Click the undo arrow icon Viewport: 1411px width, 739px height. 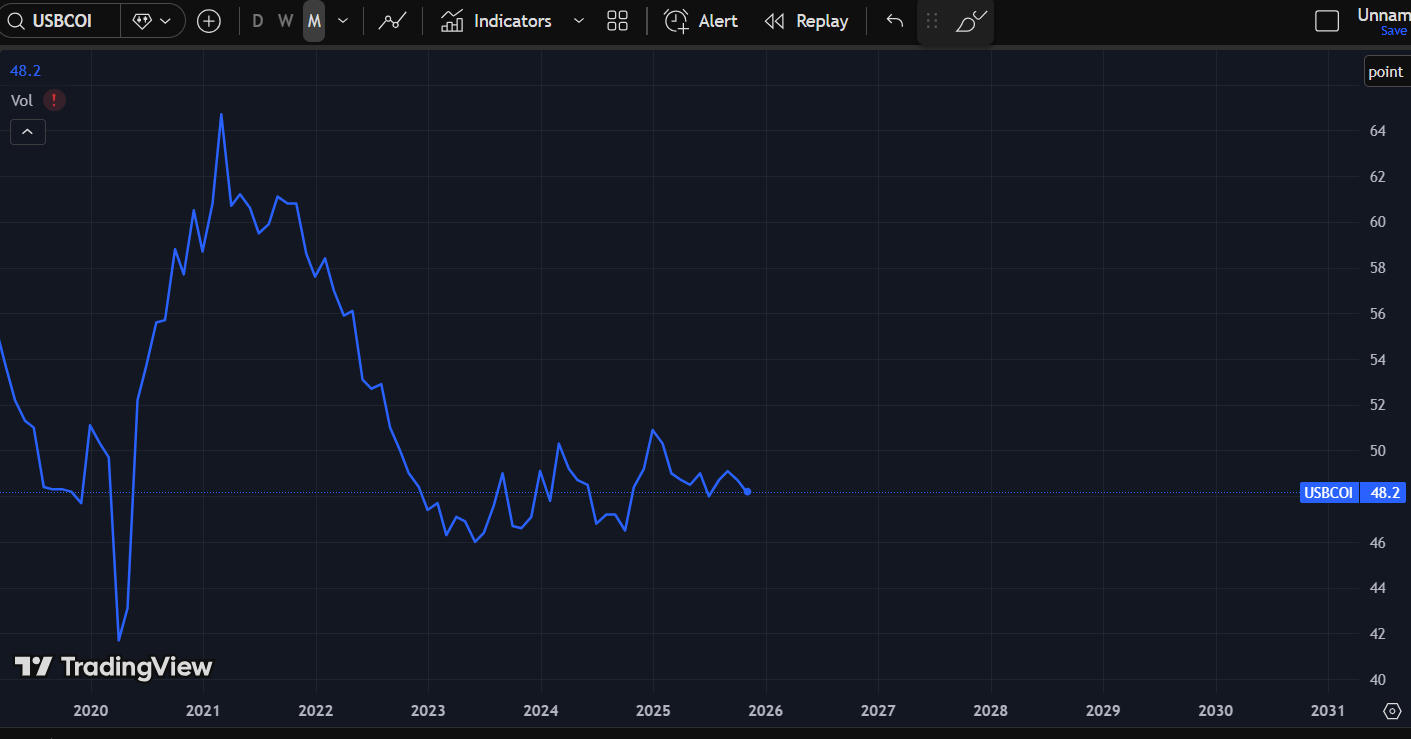click(895, 21)
